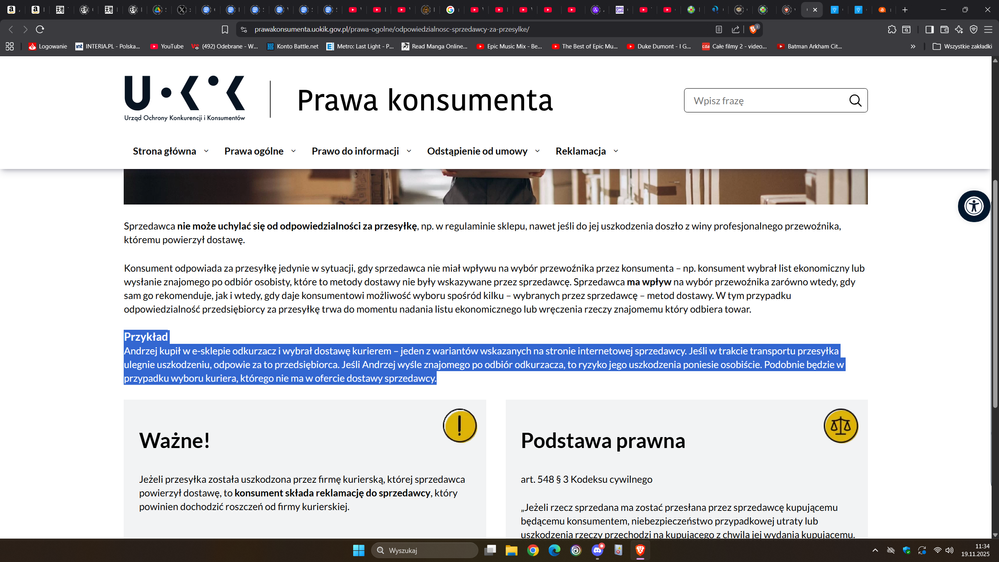This screenshot has width=999, height=562.
Task: Open the Windows Start menu
Action: (359, 551)
